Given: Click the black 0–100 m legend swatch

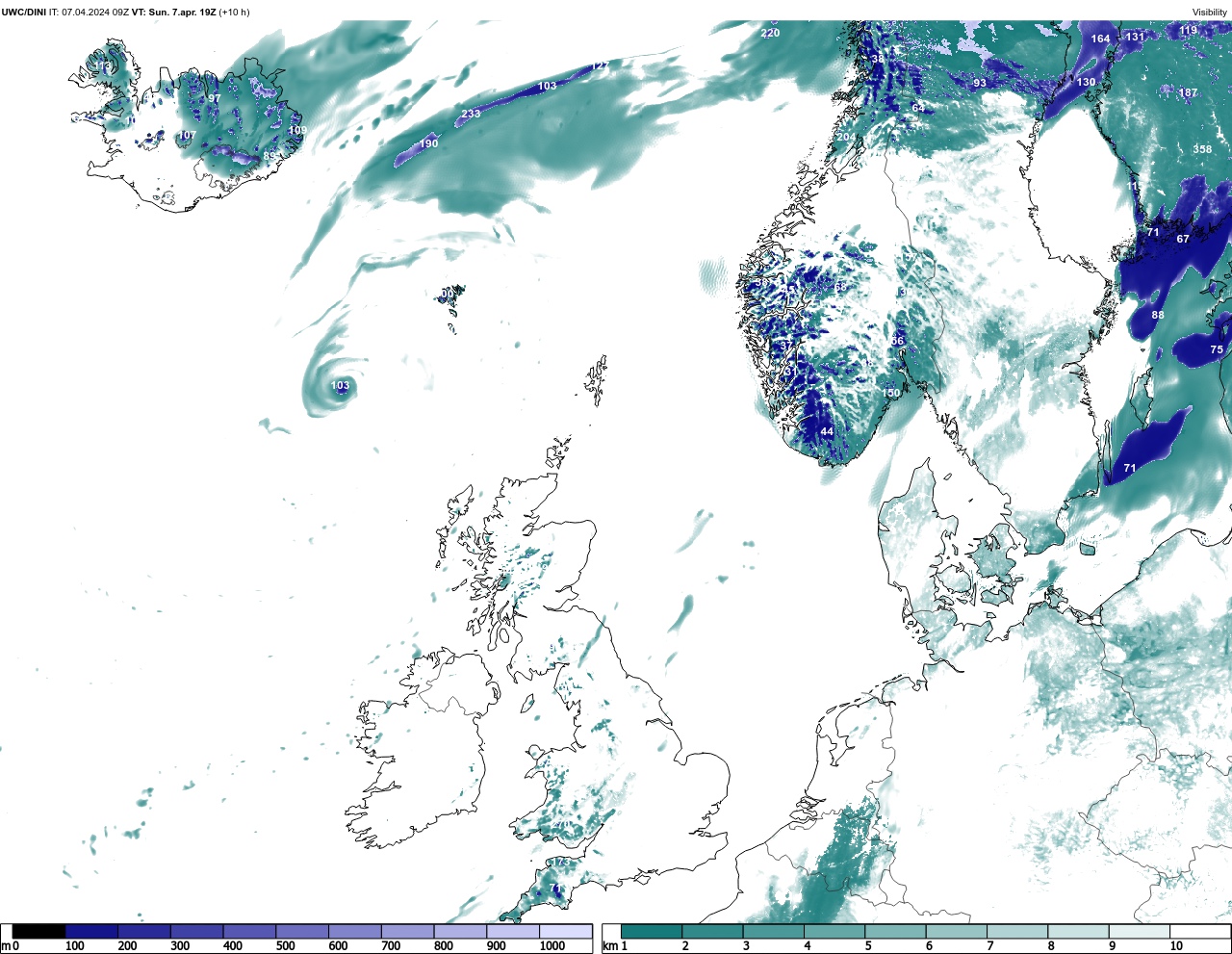Looking at the screenshot, I should point(39,931).
